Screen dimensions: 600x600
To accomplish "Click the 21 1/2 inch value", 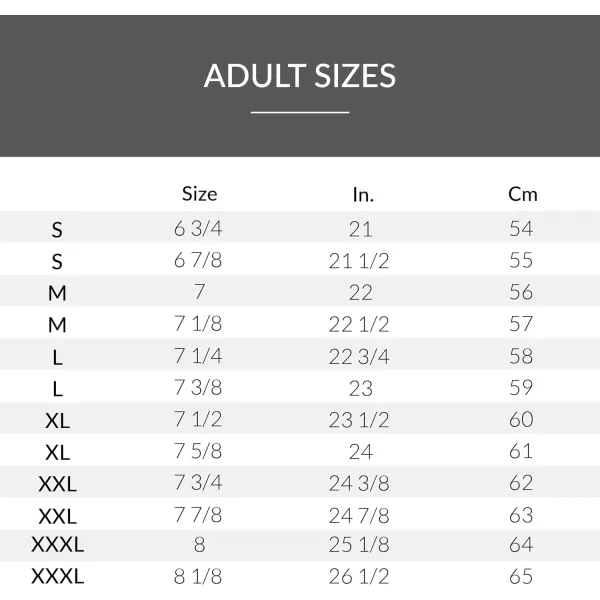I will click(x=359, y=261).
